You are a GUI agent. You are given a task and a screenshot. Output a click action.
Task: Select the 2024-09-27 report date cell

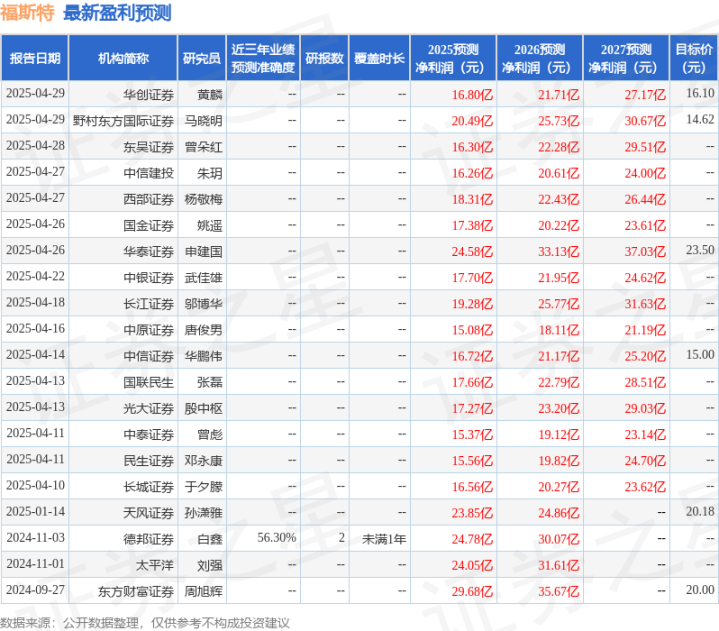35,590
